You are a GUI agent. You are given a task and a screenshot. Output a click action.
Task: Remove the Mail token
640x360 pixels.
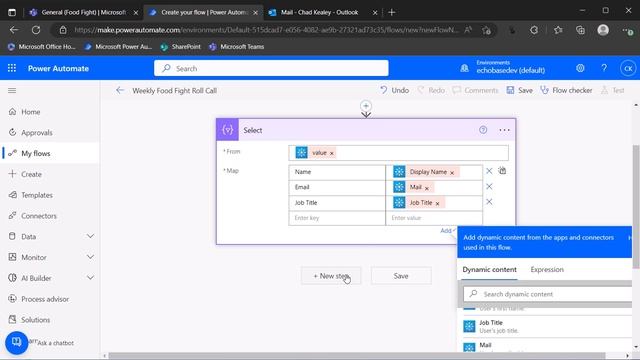pyautogui.click(x=427, y=188)
